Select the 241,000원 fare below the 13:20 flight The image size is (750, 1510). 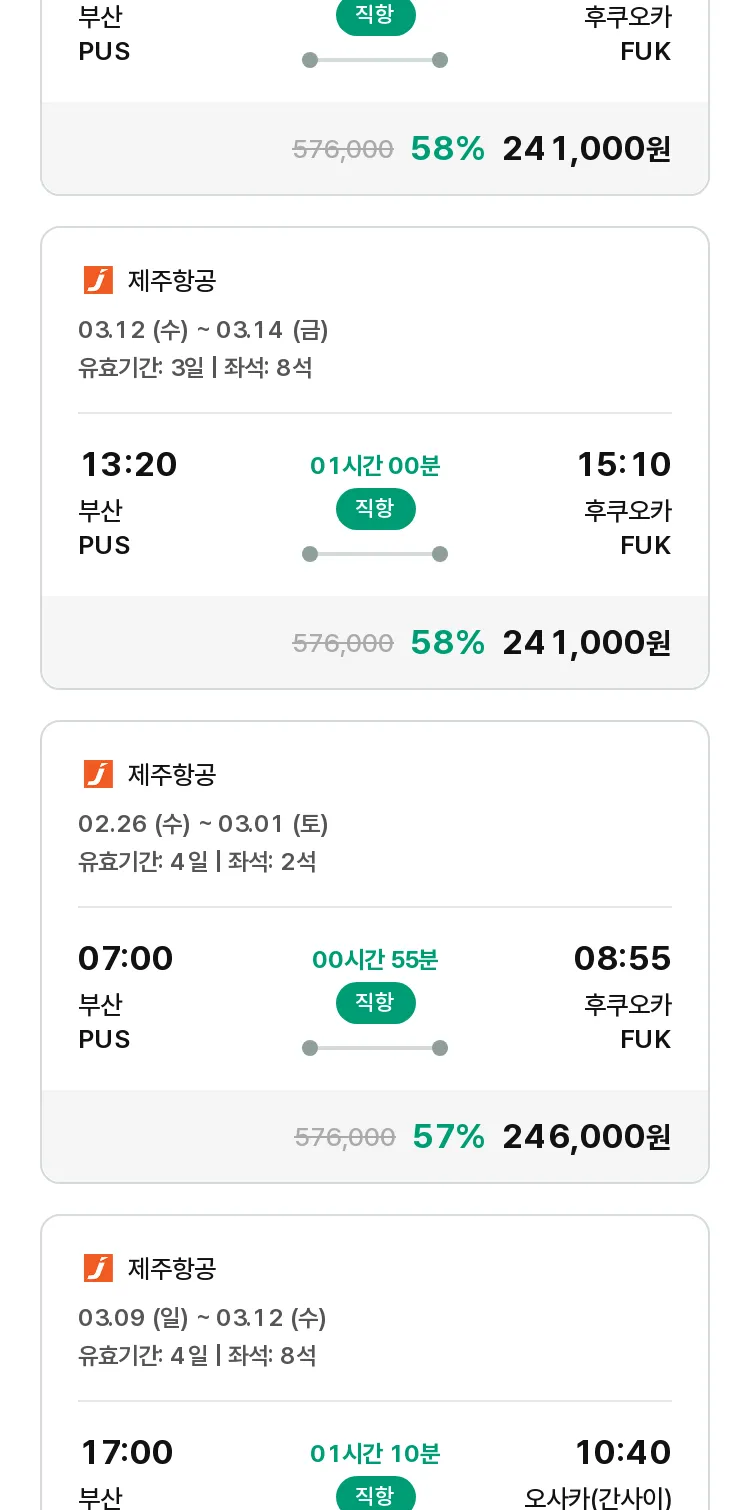[x=586, y=642]
